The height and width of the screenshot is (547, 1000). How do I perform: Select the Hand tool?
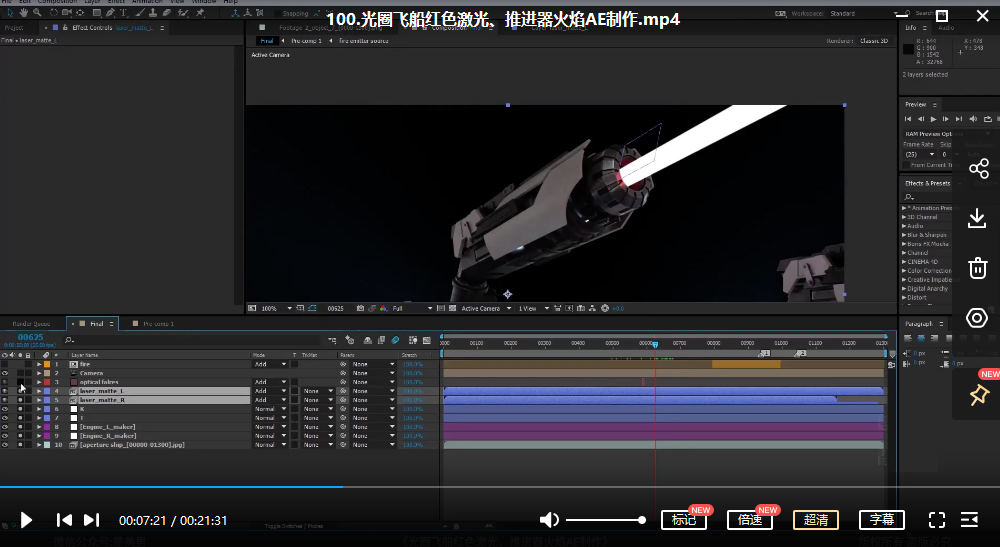24,12
